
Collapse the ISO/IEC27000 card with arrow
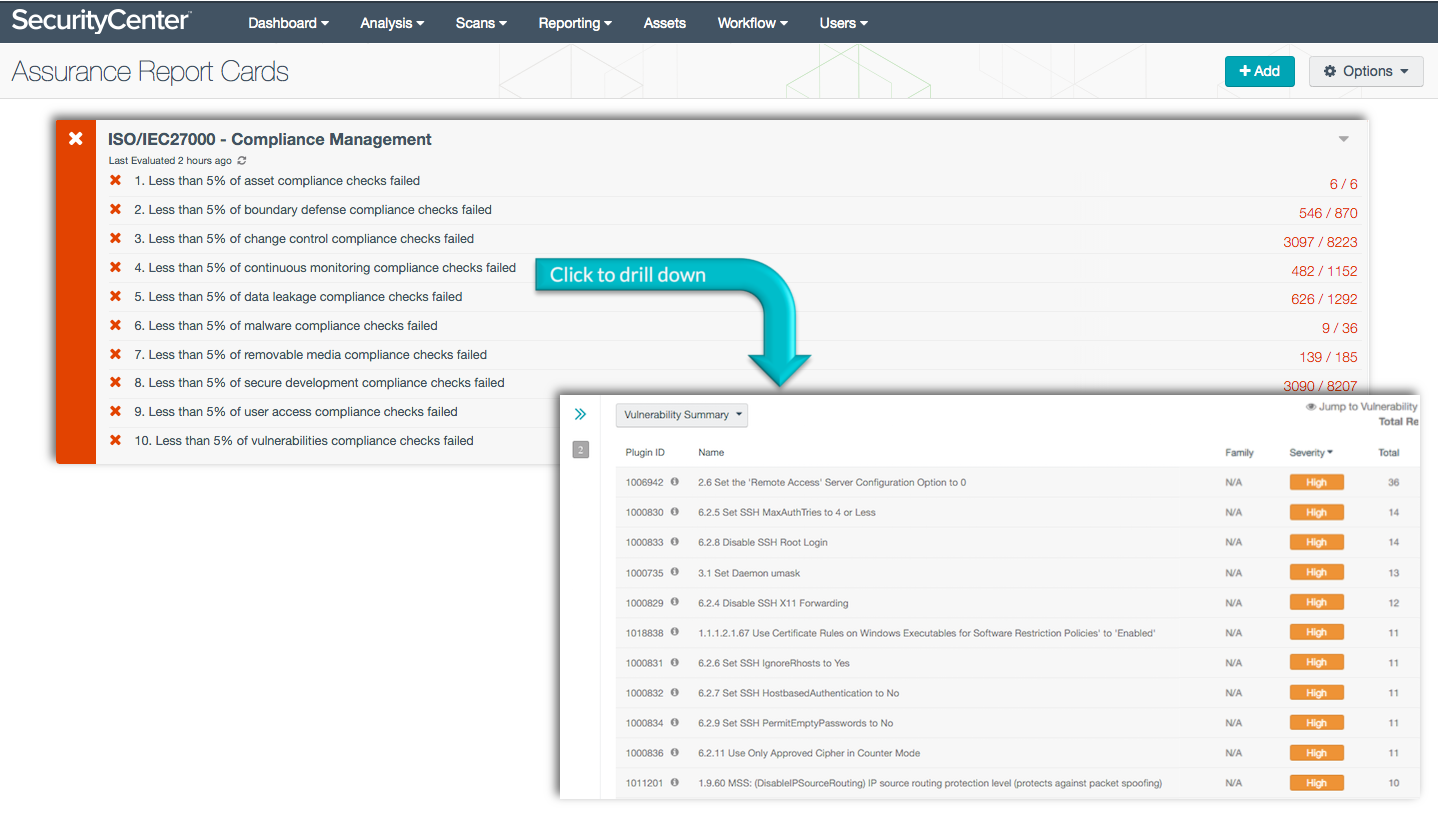(x=1344, y=139)
